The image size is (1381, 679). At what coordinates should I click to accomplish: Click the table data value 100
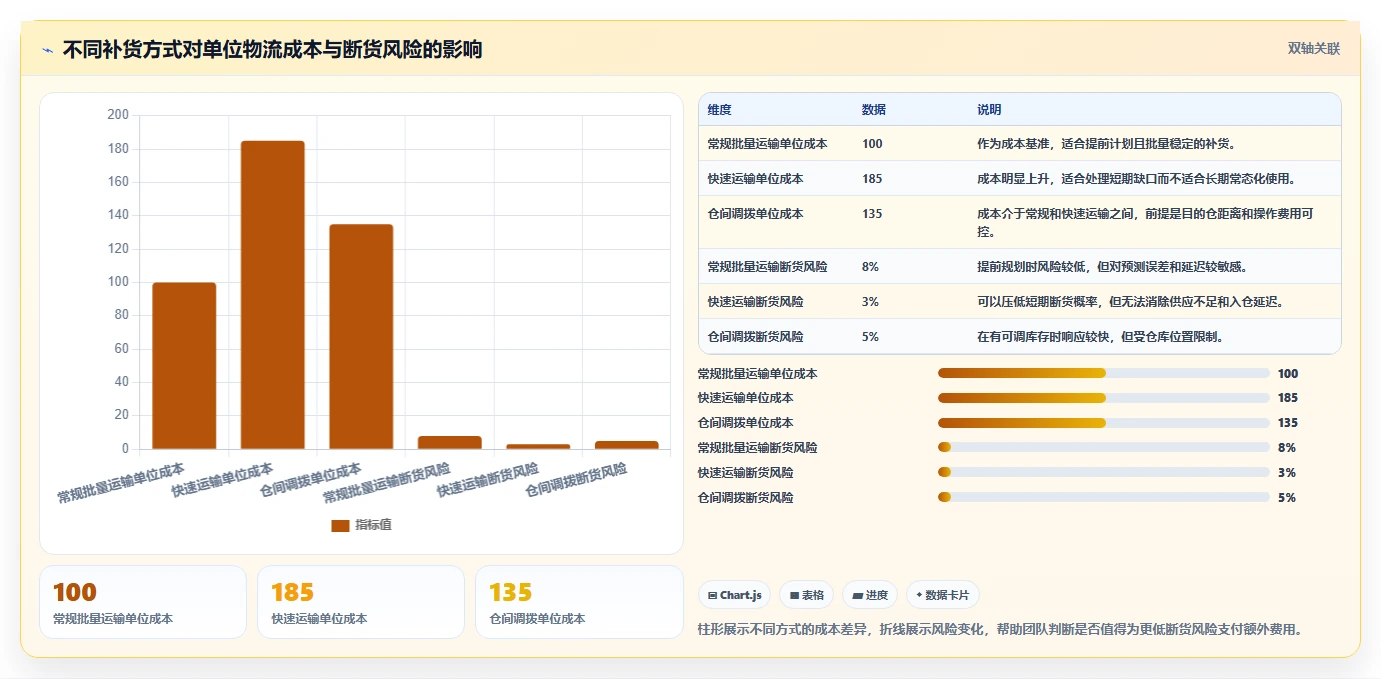pos(872,144)
